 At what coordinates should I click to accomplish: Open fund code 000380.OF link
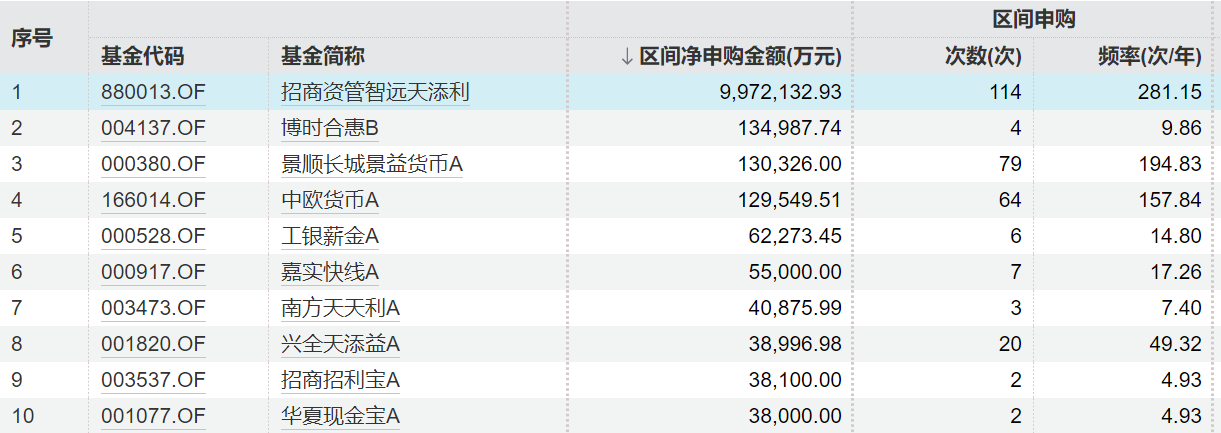coord(153,164)
